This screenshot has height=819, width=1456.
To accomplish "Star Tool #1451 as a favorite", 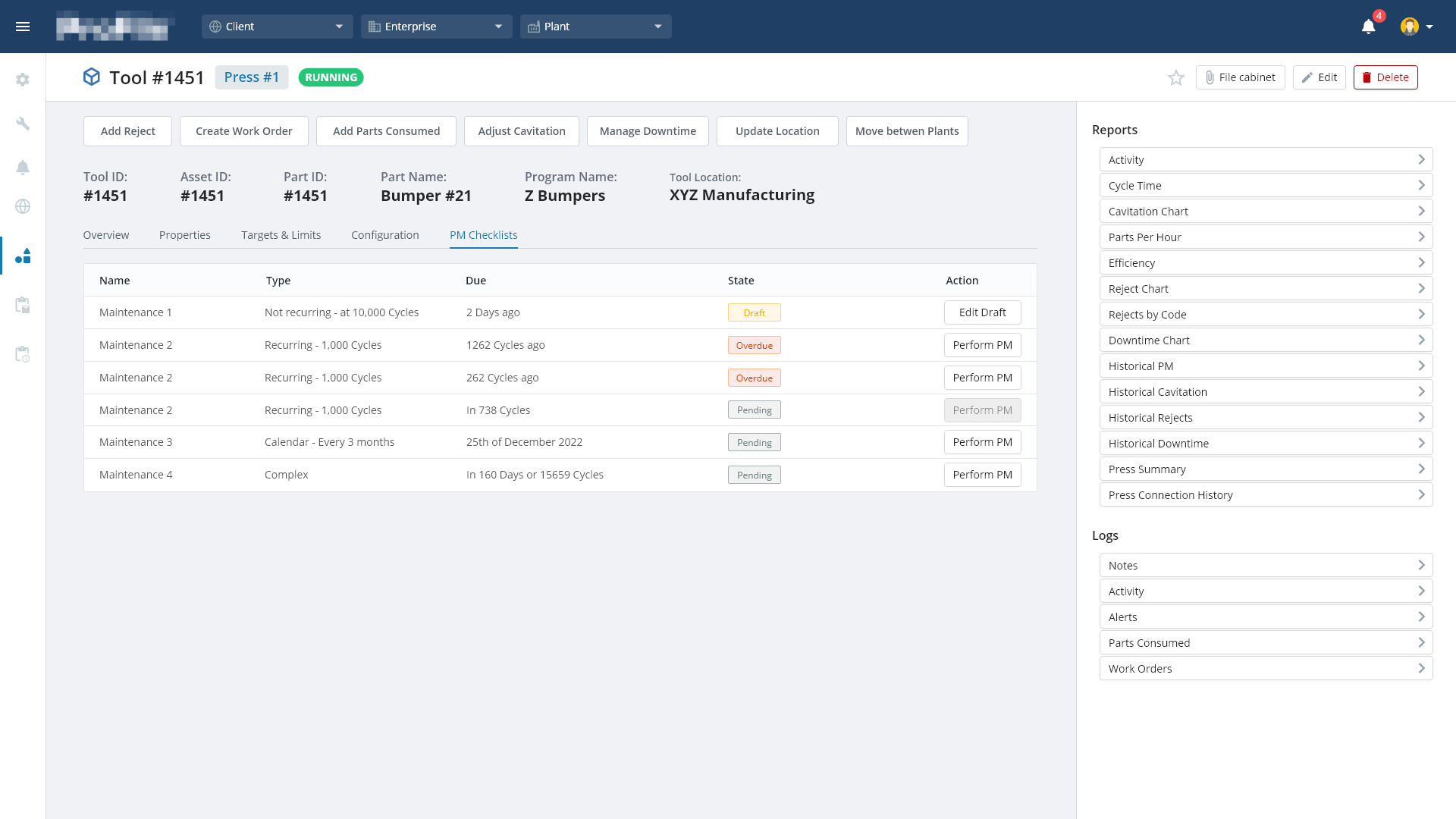I will [x=1176, y=77].
